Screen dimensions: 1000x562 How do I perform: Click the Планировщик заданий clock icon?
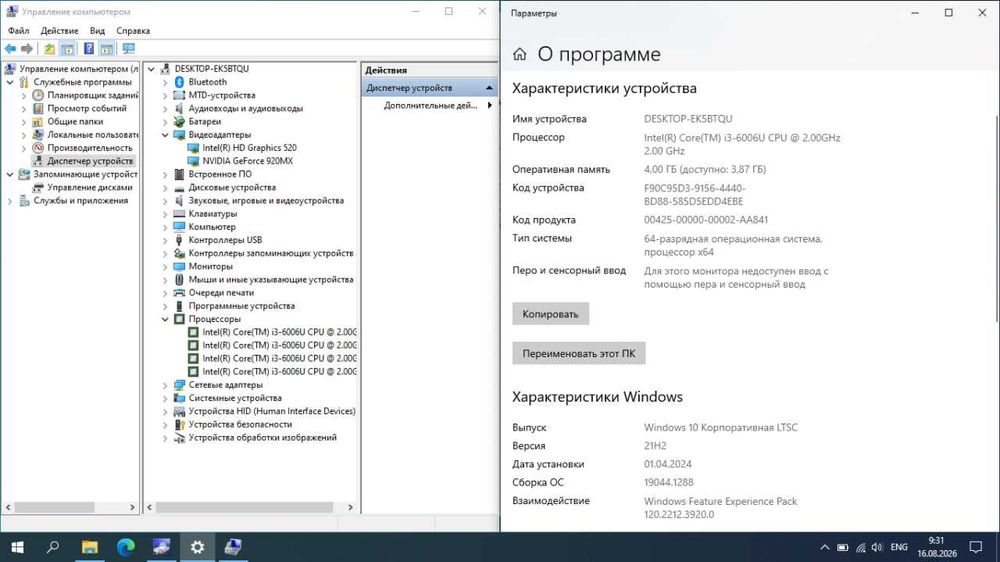pos(38,95)
